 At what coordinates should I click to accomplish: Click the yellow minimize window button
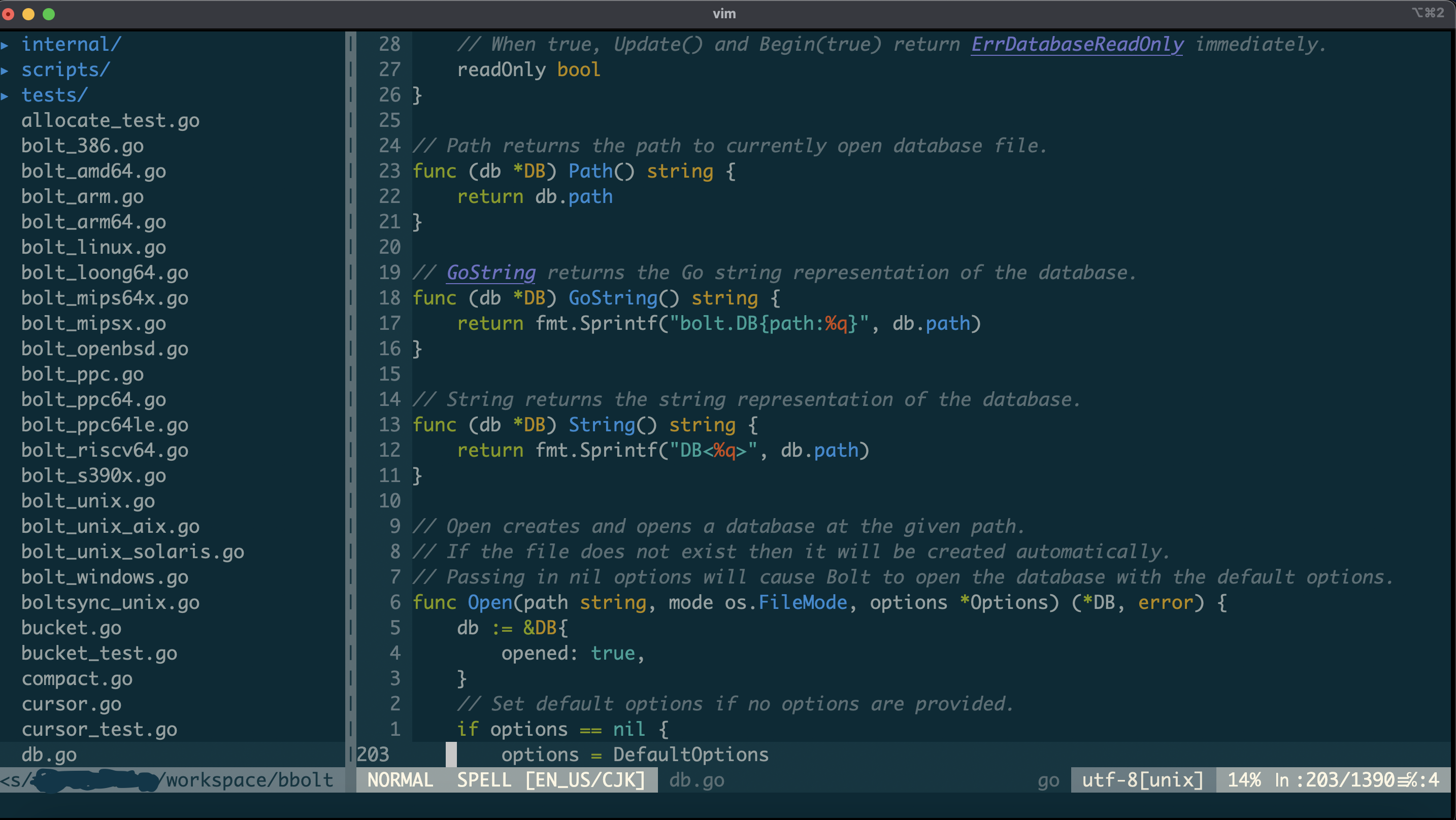(28, 14)
